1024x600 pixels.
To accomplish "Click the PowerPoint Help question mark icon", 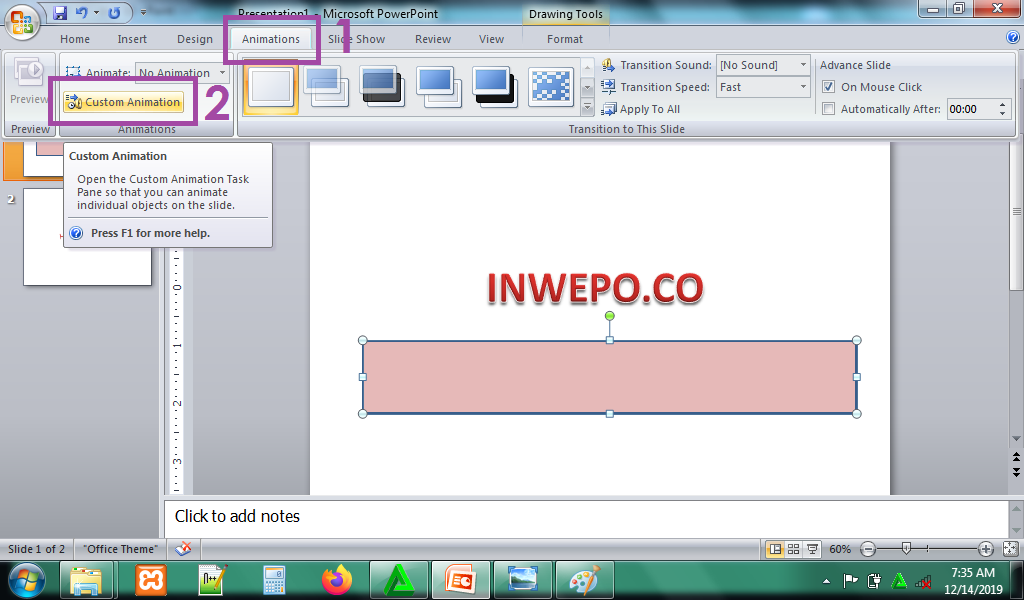I will [x=1013, y=37].
